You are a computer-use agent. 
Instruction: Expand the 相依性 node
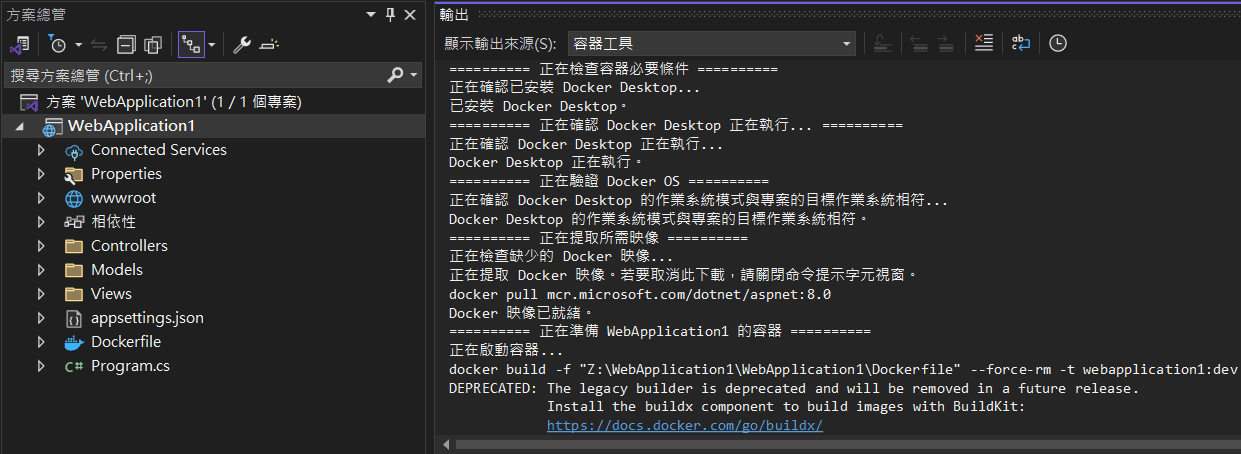point(41,222)
